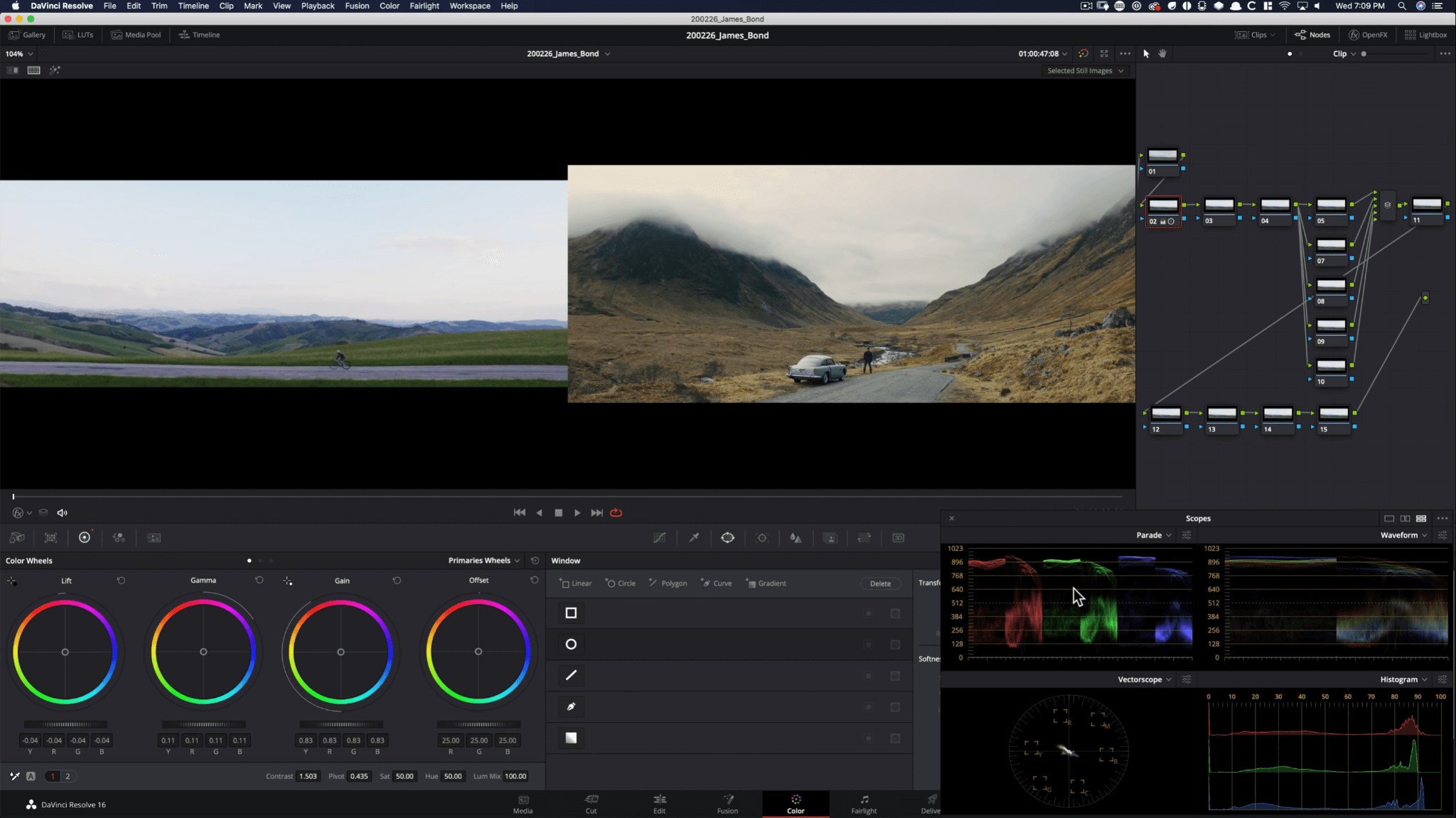
Task: Open the Color Match palette icon
Action: click(x=50, y=538)
